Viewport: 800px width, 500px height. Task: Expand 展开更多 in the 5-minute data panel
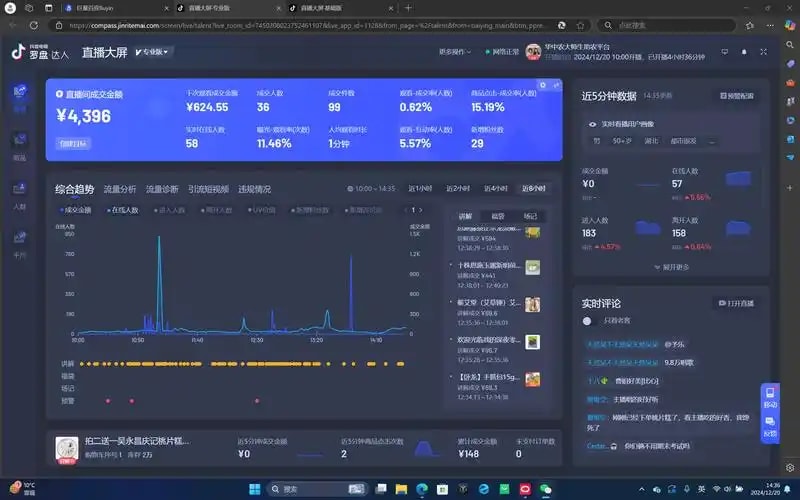coord(671,267)
